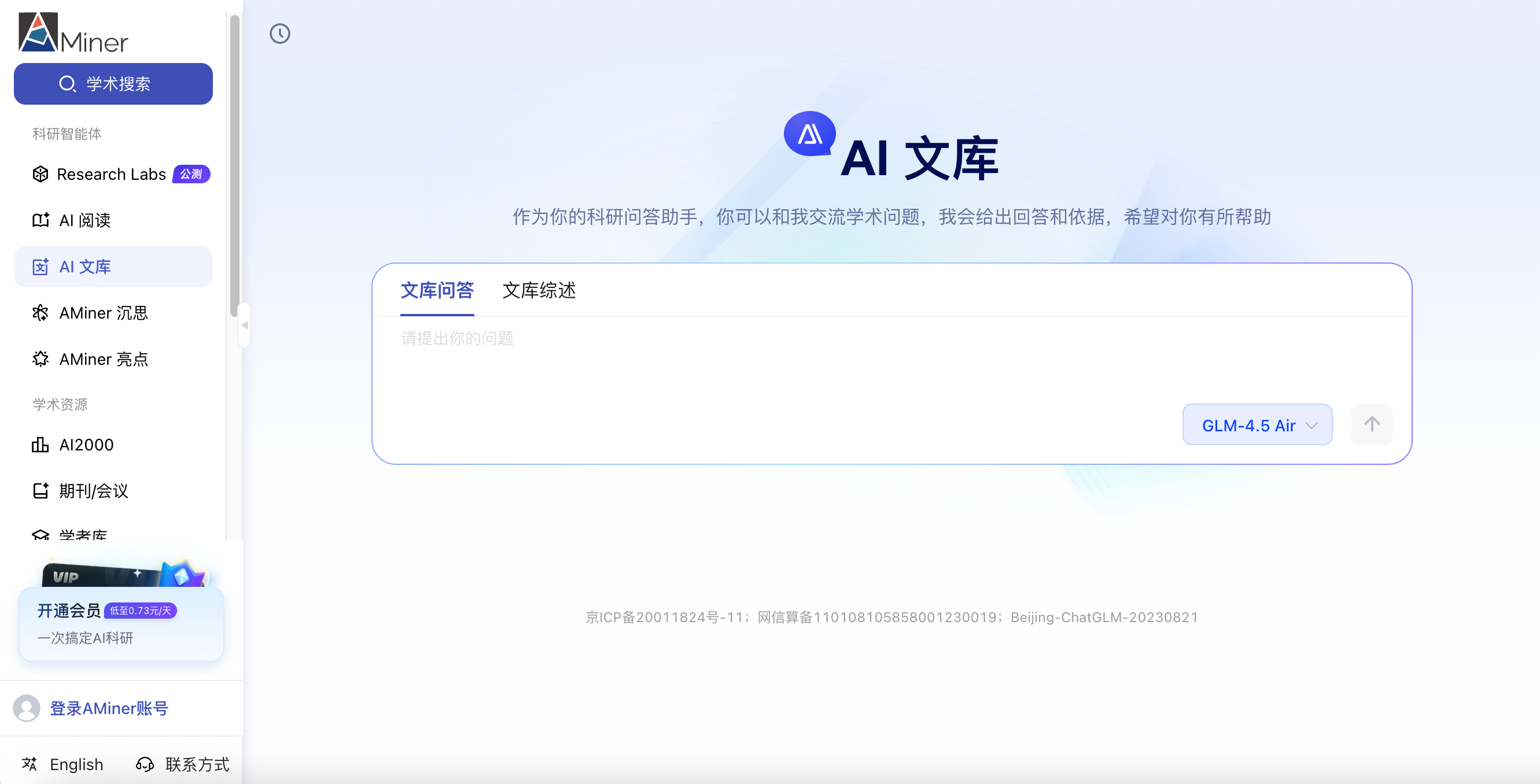The height and width of the screenshot is (784, 1540).
Task: Open the history clock icon
Action: (280, 34)
